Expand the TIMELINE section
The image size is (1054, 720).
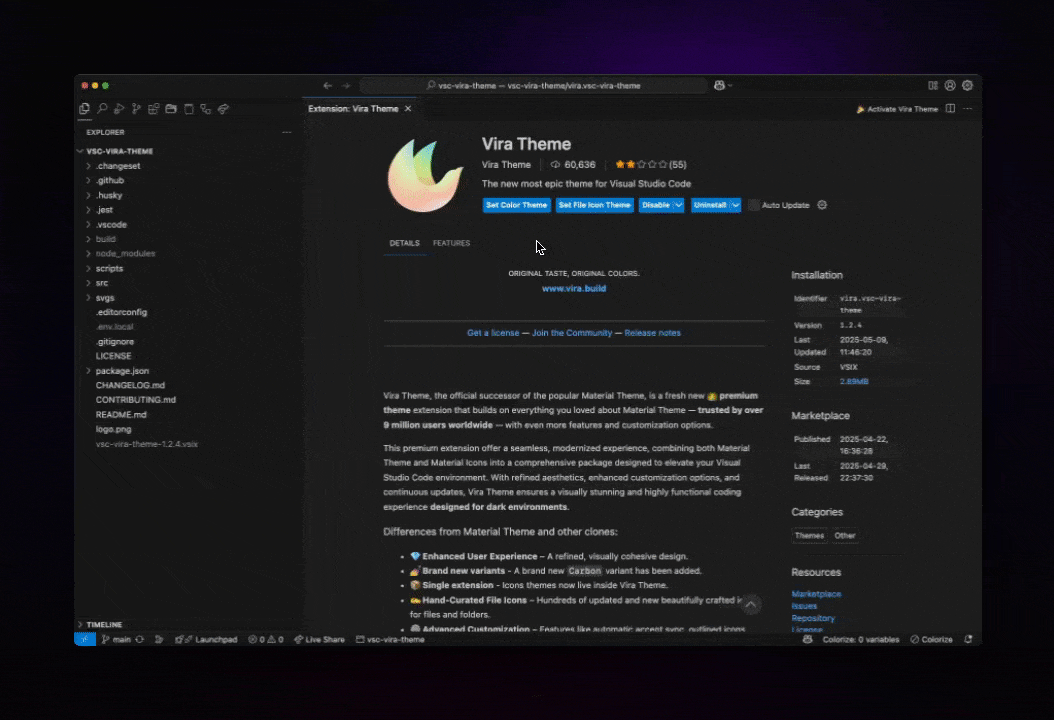coord(104,625)
